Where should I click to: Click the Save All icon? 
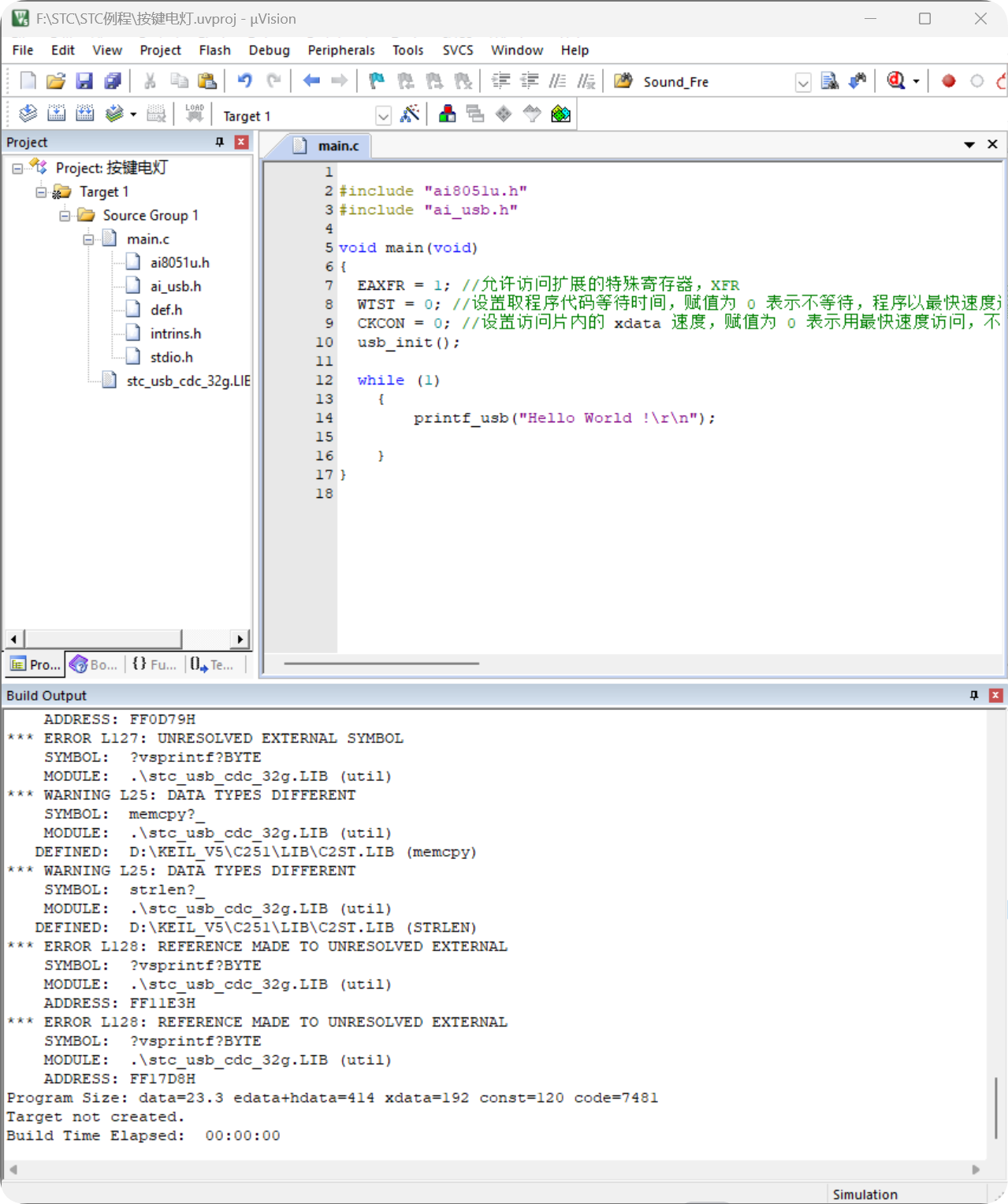tap(113, 81)
